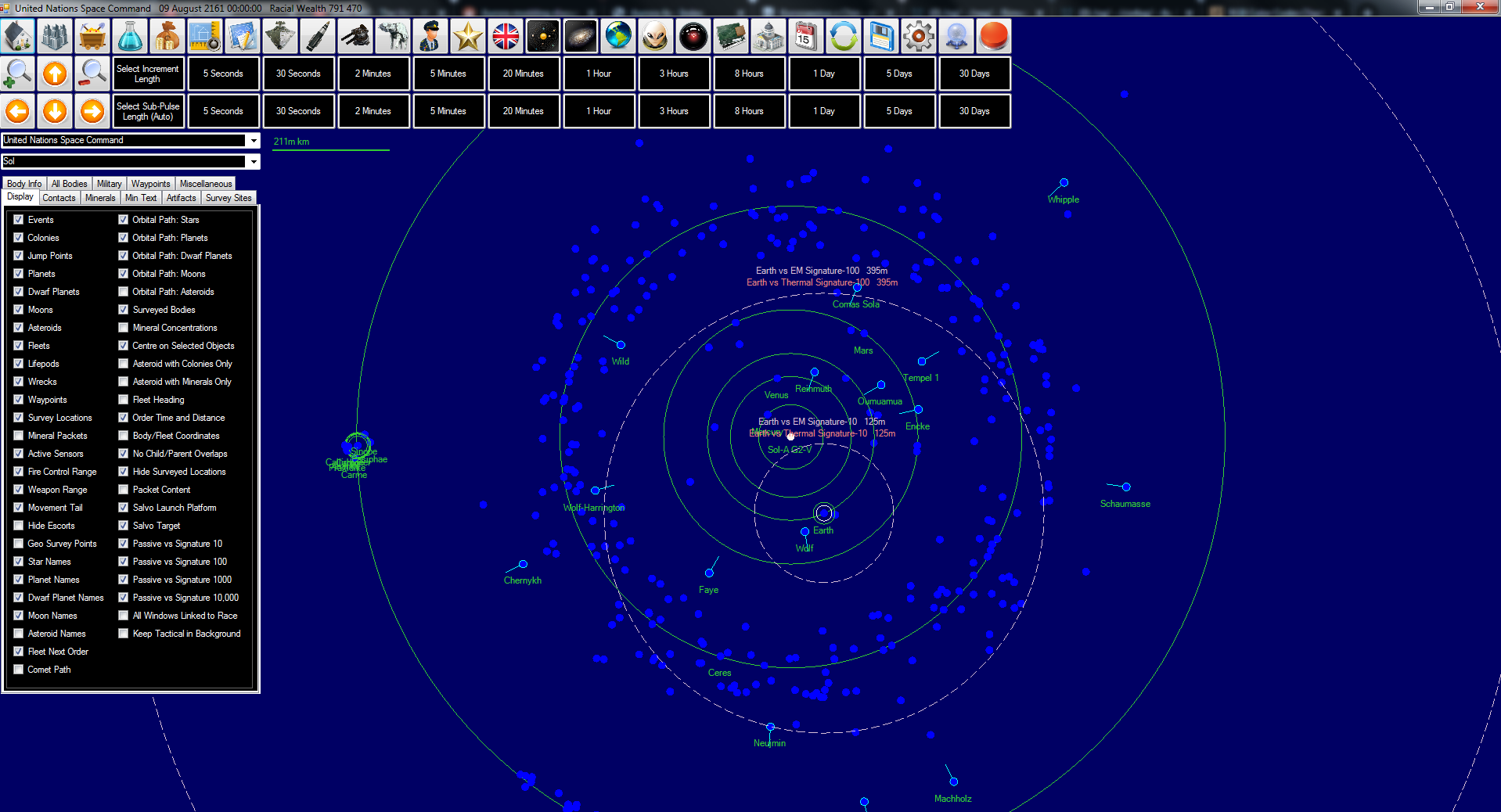Viewport: 1501px width, 812px height.
Task: Enable the Comet Path checkbox
Action: point(18,670)
